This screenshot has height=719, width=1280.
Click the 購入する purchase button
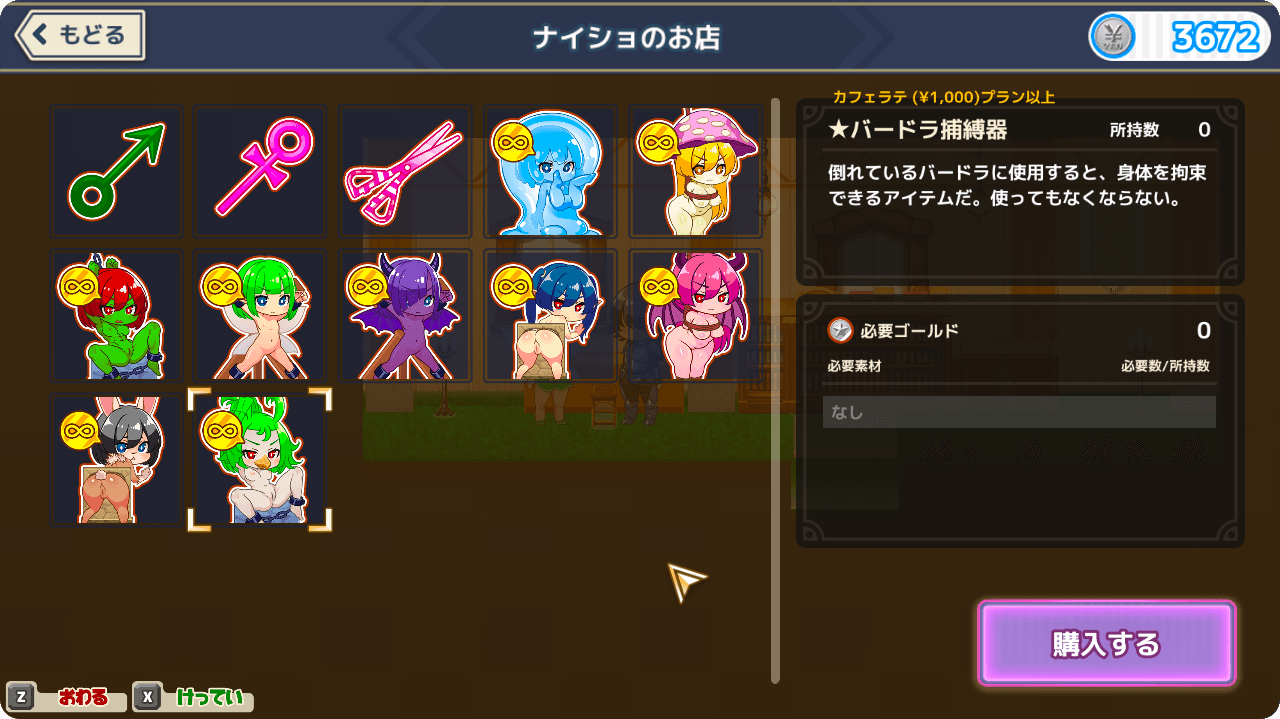(1107, 644)
